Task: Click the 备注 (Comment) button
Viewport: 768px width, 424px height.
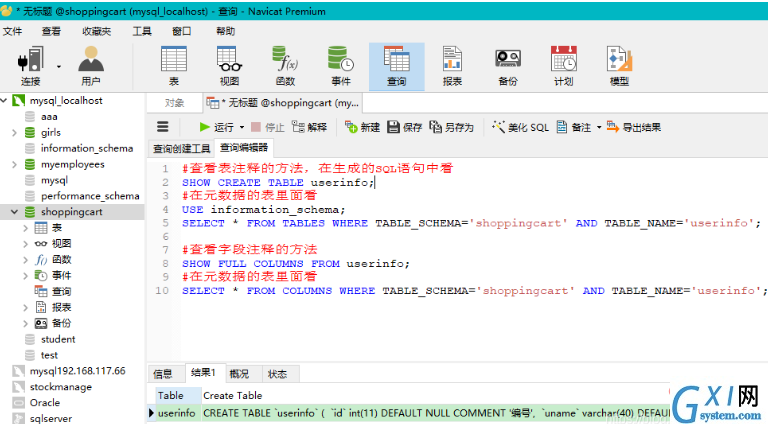Action: [574, 127]
